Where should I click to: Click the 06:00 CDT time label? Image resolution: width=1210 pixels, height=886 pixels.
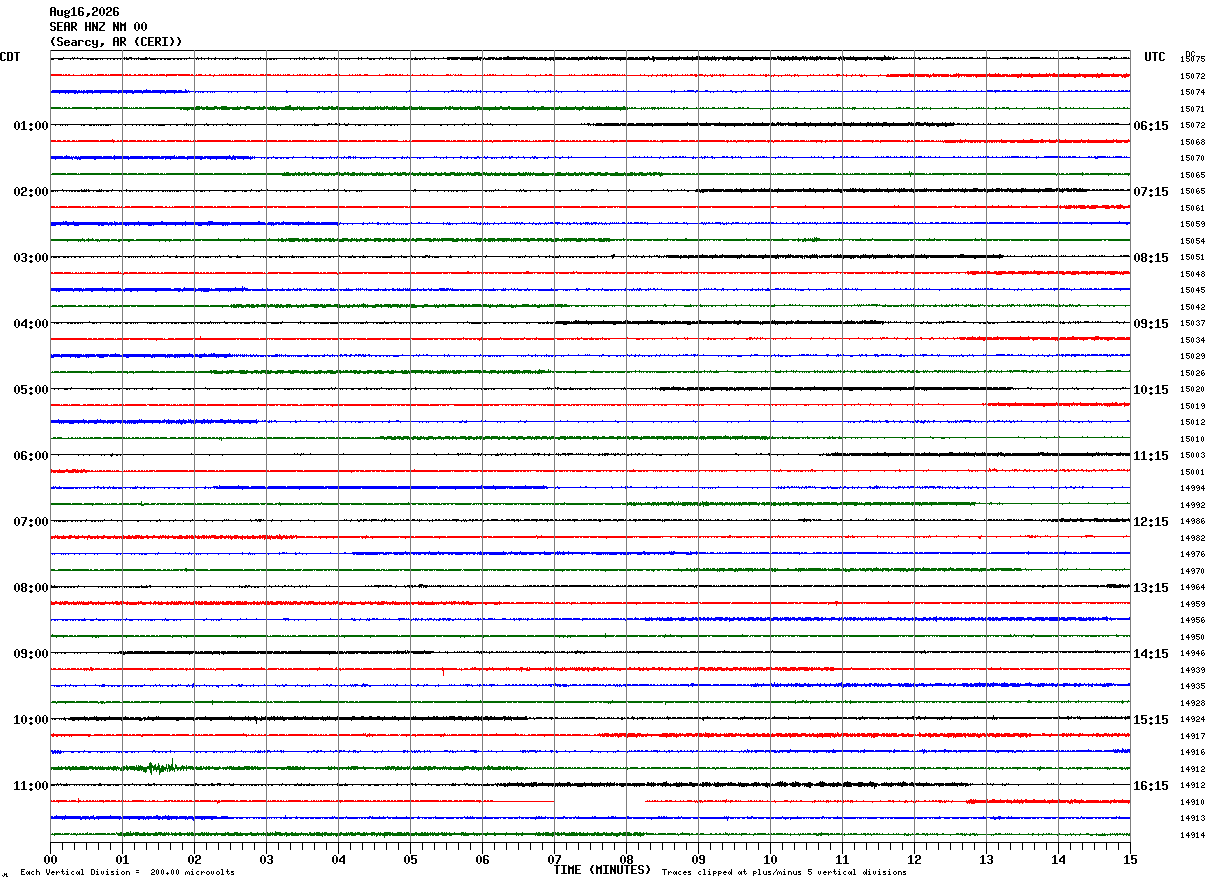coord(31,456)
